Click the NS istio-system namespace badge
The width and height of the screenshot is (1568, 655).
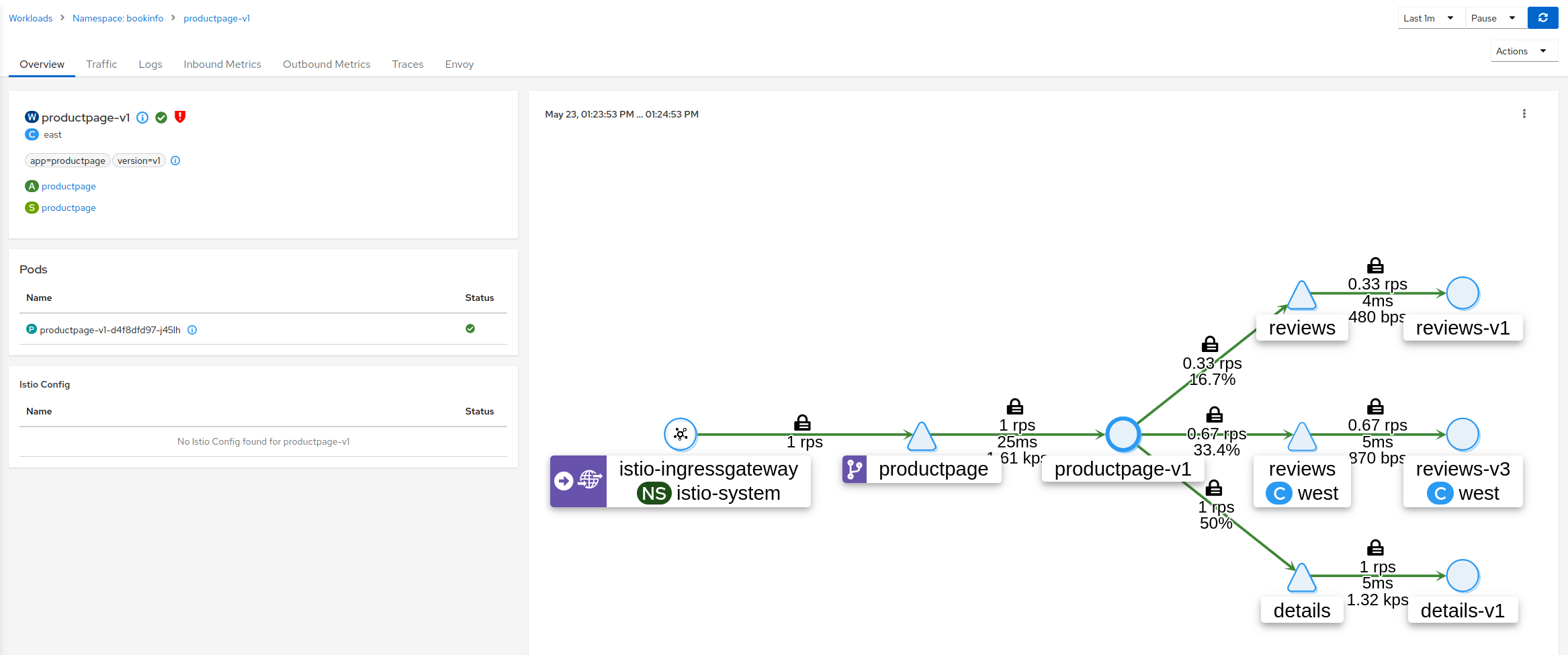pos(654,492)
